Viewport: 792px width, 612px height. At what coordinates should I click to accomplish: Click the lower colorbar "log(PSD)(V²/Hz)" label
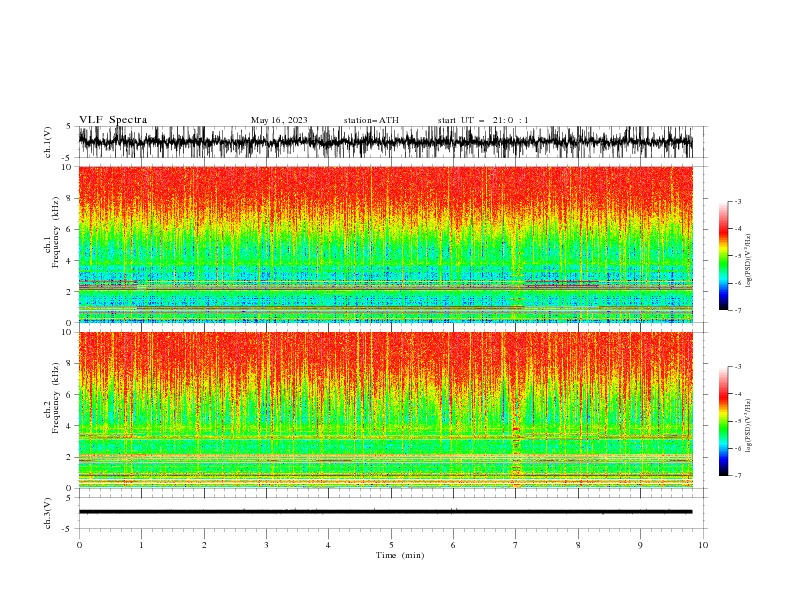(749, 426)
